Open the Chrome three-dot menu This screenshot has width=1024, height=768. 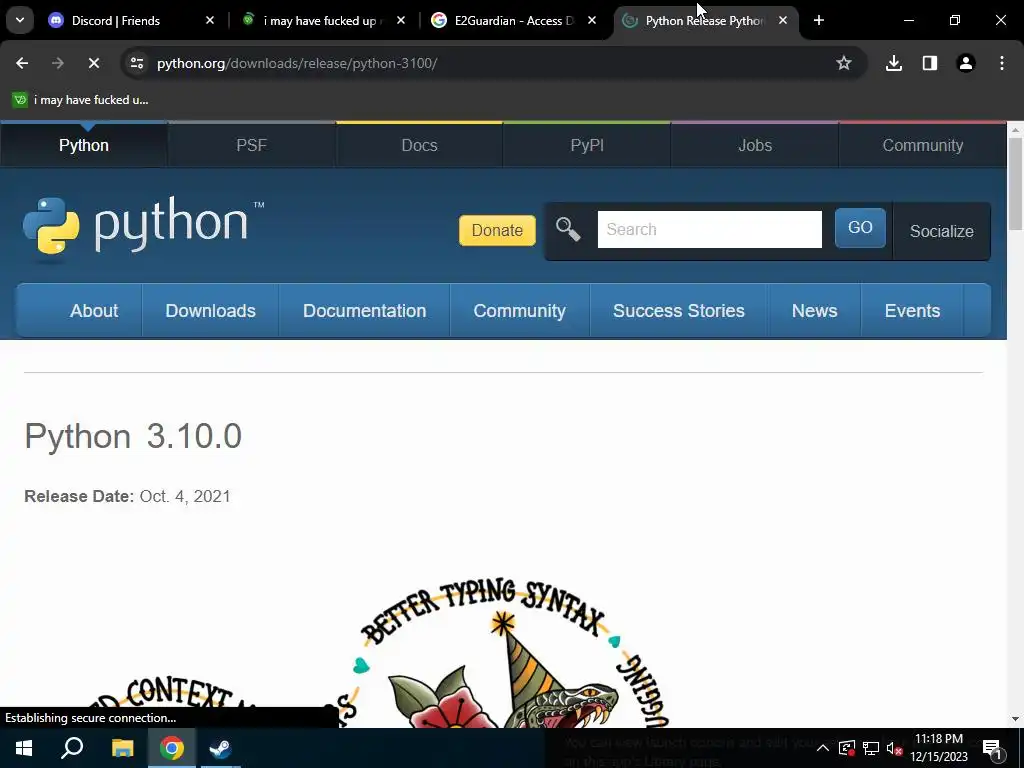(1002, 63)
